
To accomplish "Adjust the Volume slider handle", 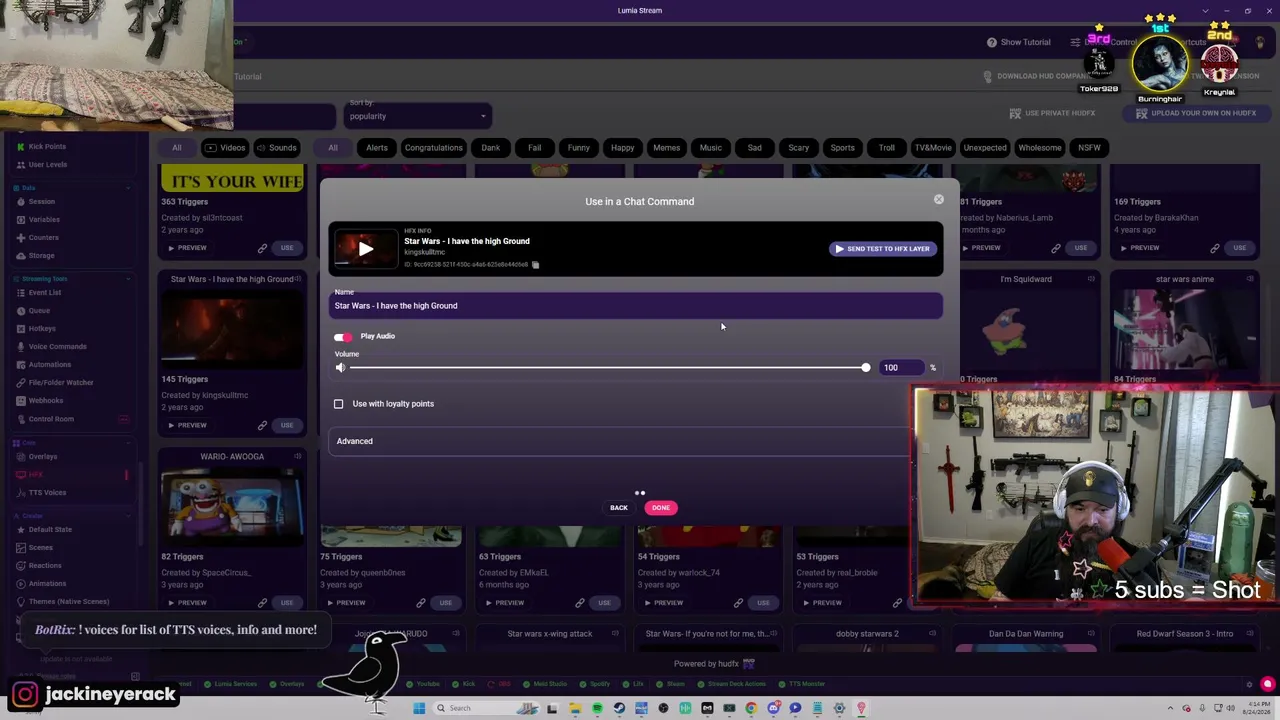I will pyautogui.click(x=865, y=368).
